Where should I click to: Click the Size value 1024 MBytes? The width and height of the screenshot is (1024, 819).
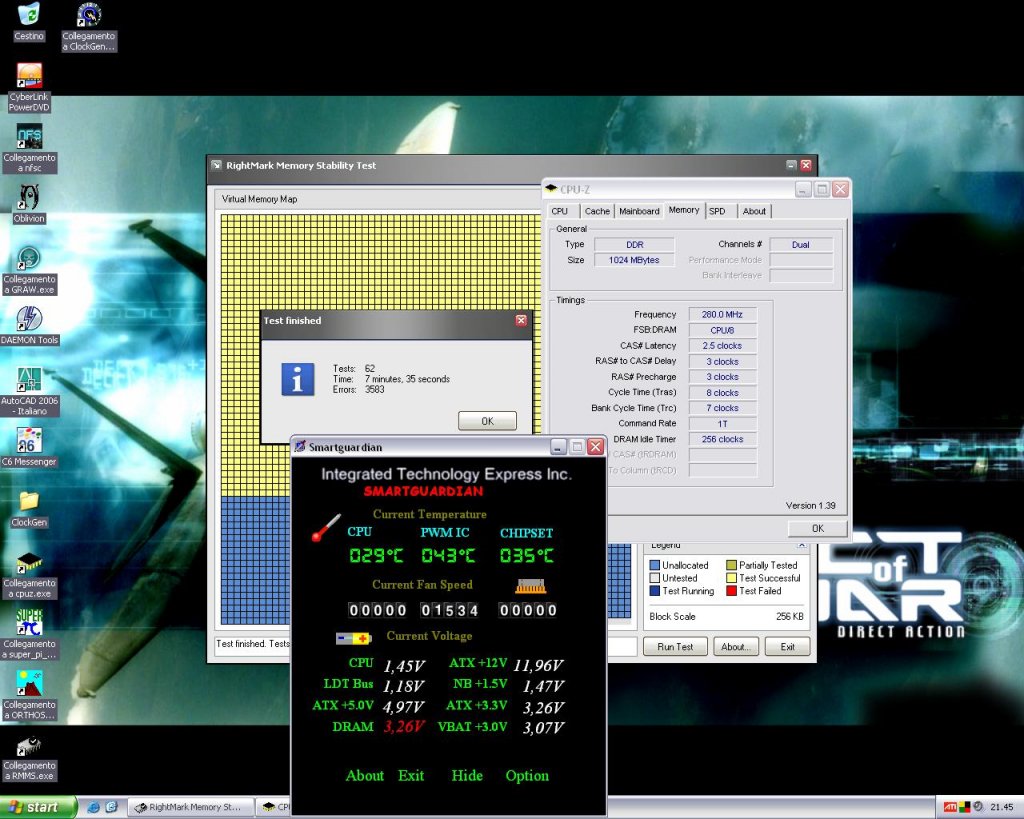coord(633,260)
